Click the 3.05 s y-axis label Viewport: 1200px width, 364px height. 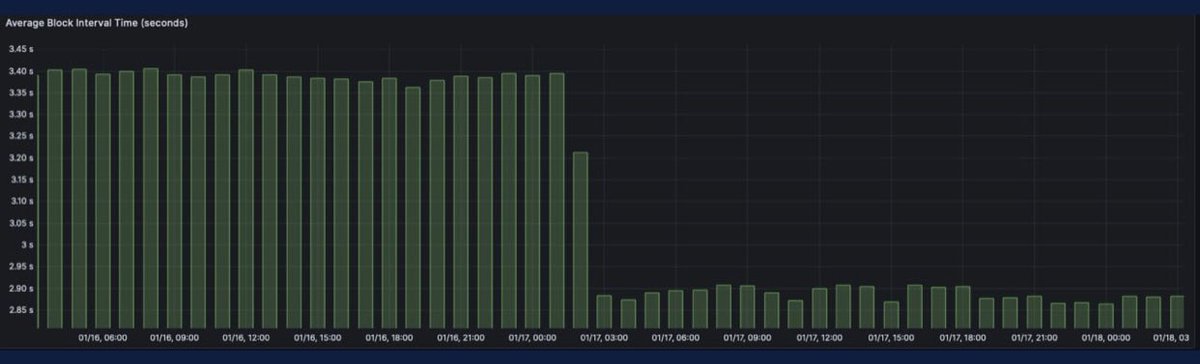21,223
